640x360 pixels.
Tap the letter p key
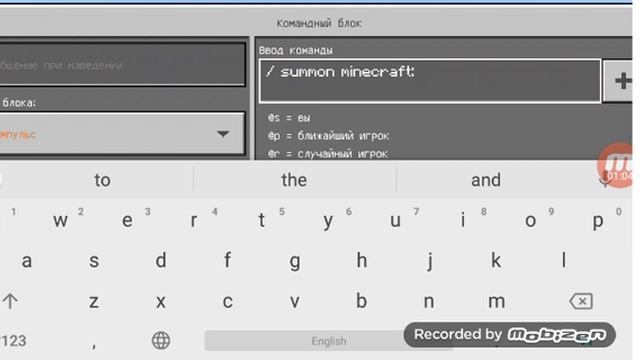tap(598, 221)
